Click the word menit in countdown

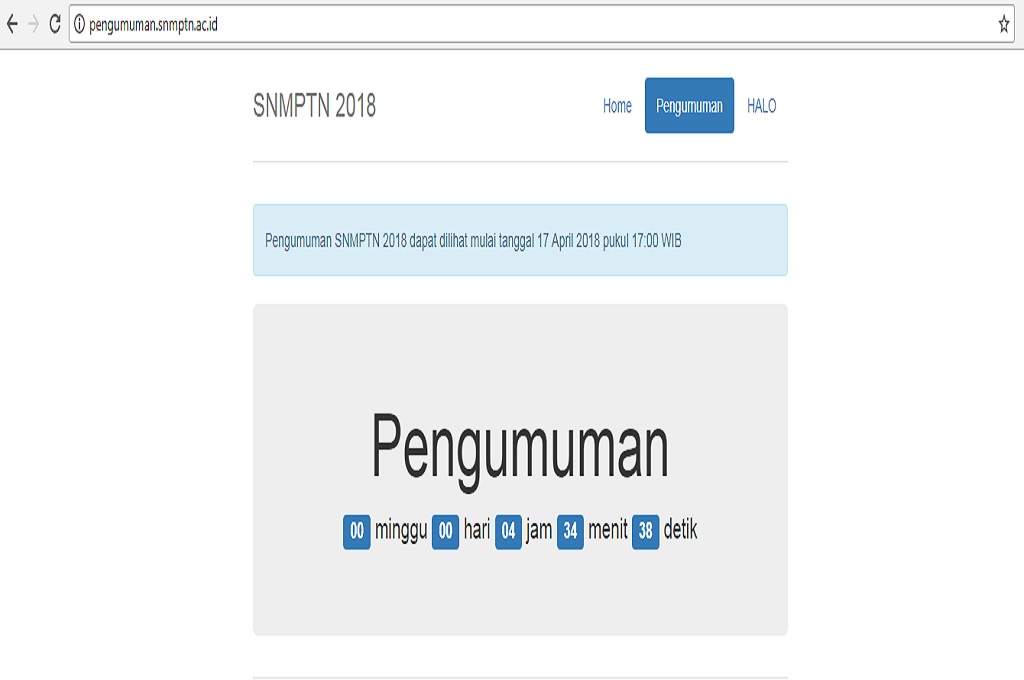607,529
